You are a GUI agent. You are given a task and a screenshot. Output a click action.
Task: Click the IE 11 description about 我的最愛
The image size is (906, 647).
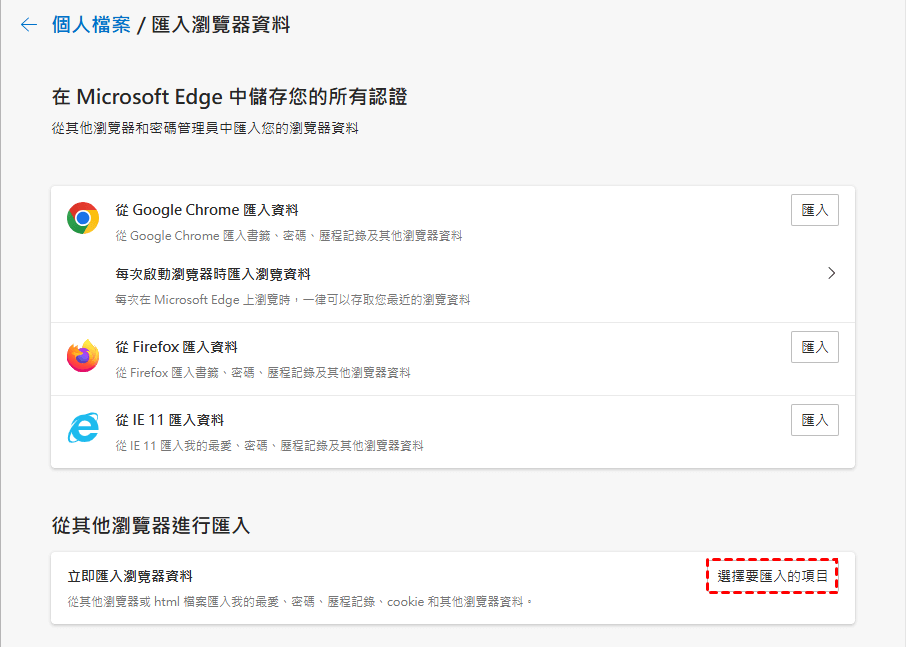point(269,445)
